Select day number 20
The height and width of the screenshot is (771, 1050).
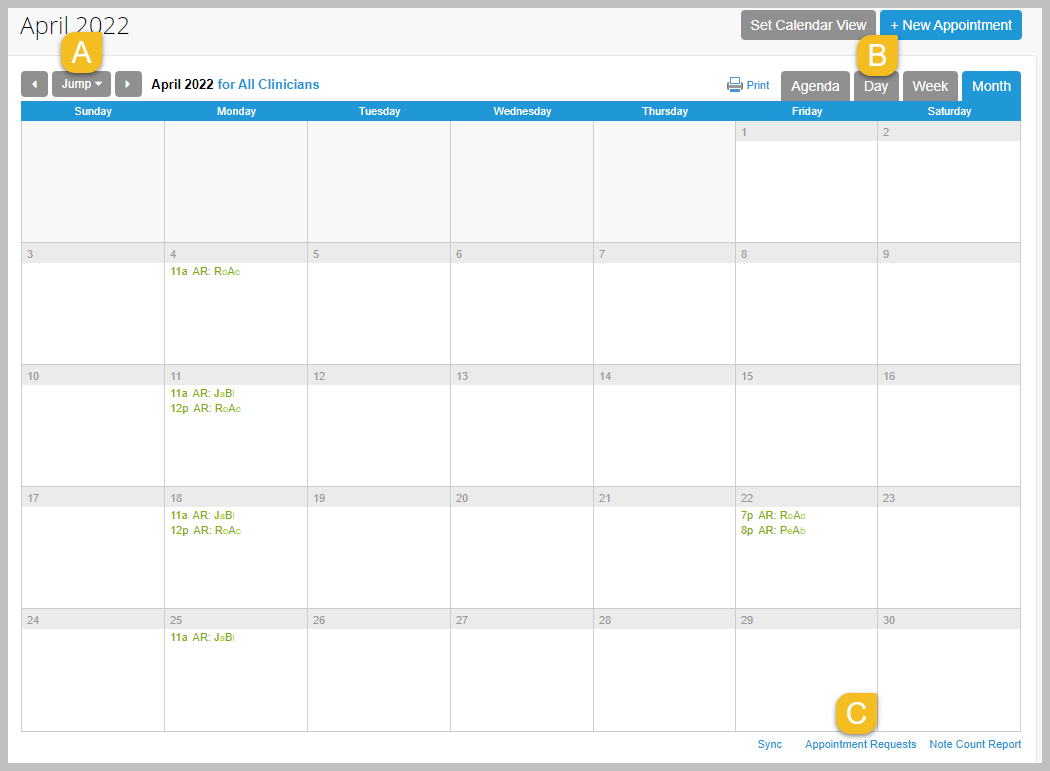[462, 498]
